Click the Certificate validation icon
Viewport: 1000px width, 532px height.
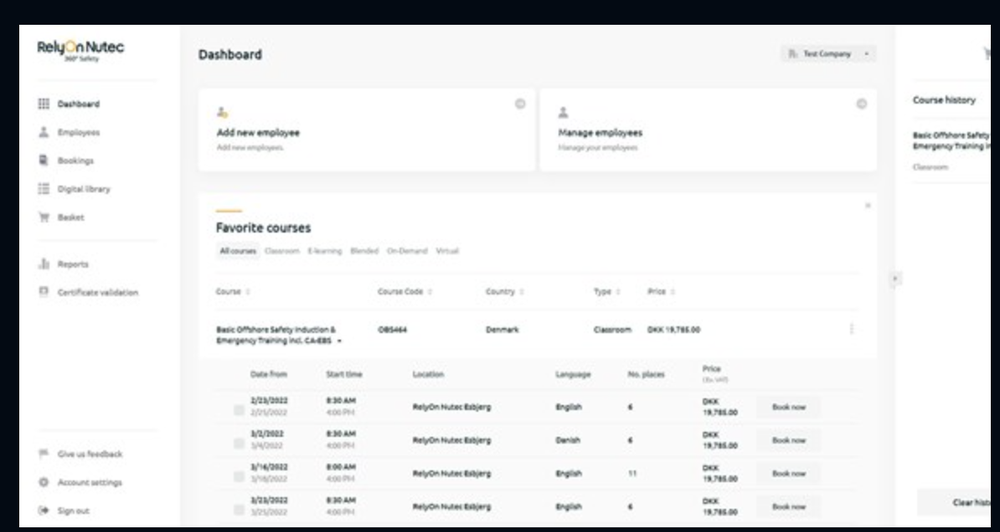click(x=43, y=292)
